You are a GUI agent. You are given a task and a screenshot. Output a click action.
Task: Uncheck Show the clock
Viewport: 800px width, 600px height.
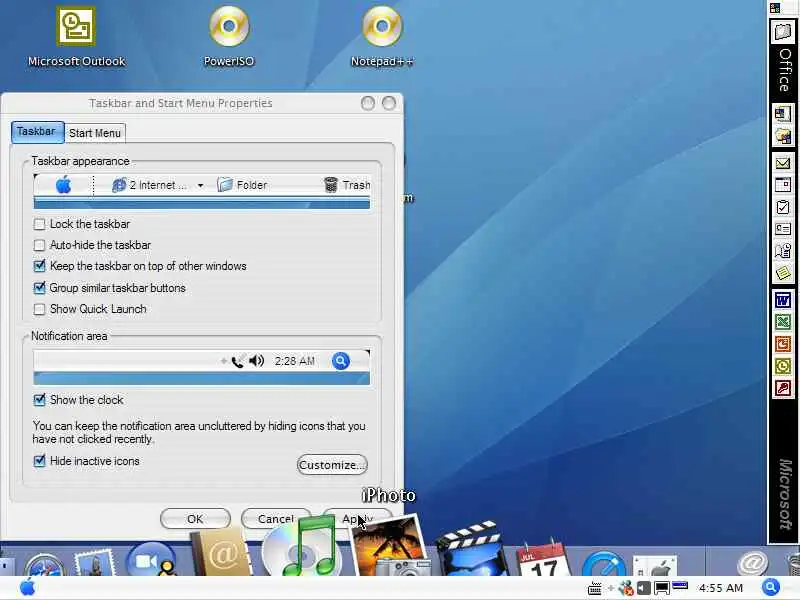click(39, 400)
